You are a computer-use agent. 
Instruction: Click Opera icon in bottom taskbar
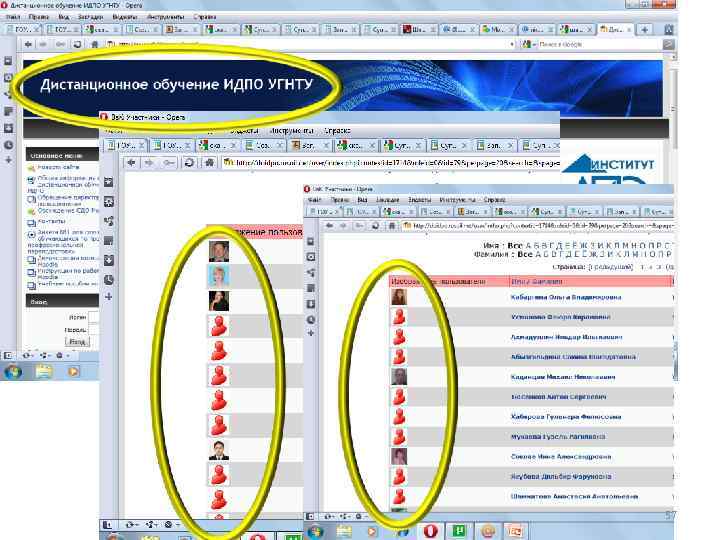tap(430, 531)
